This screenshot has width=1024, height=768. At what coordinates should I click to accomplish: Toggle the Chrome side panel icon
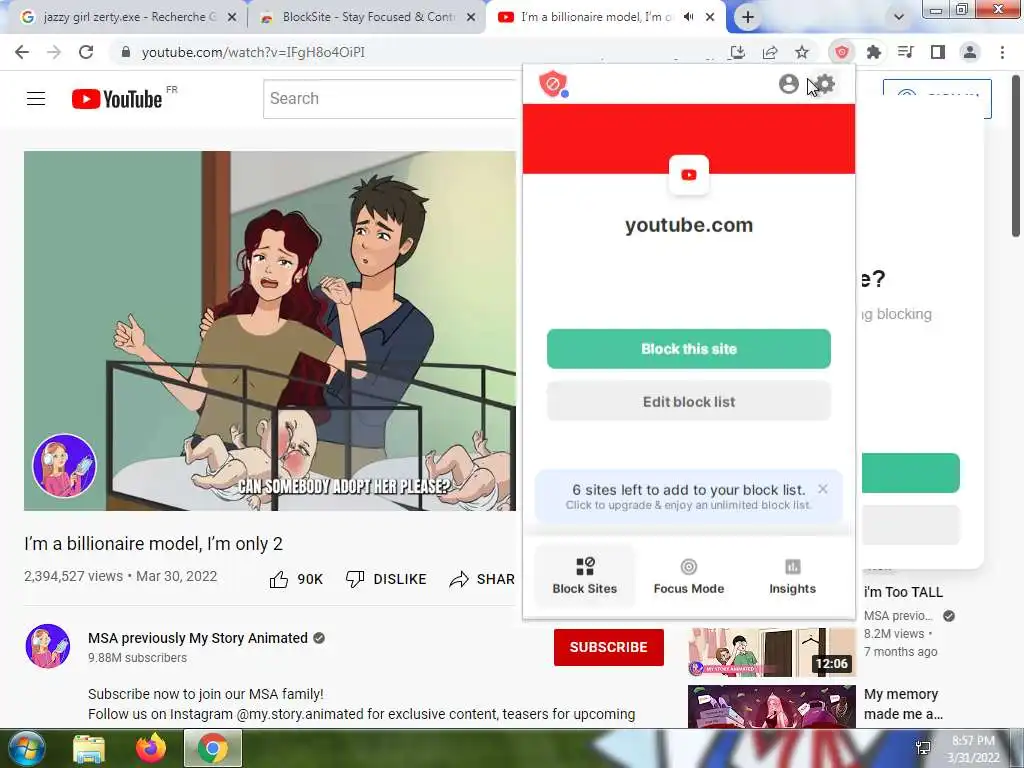938,52
